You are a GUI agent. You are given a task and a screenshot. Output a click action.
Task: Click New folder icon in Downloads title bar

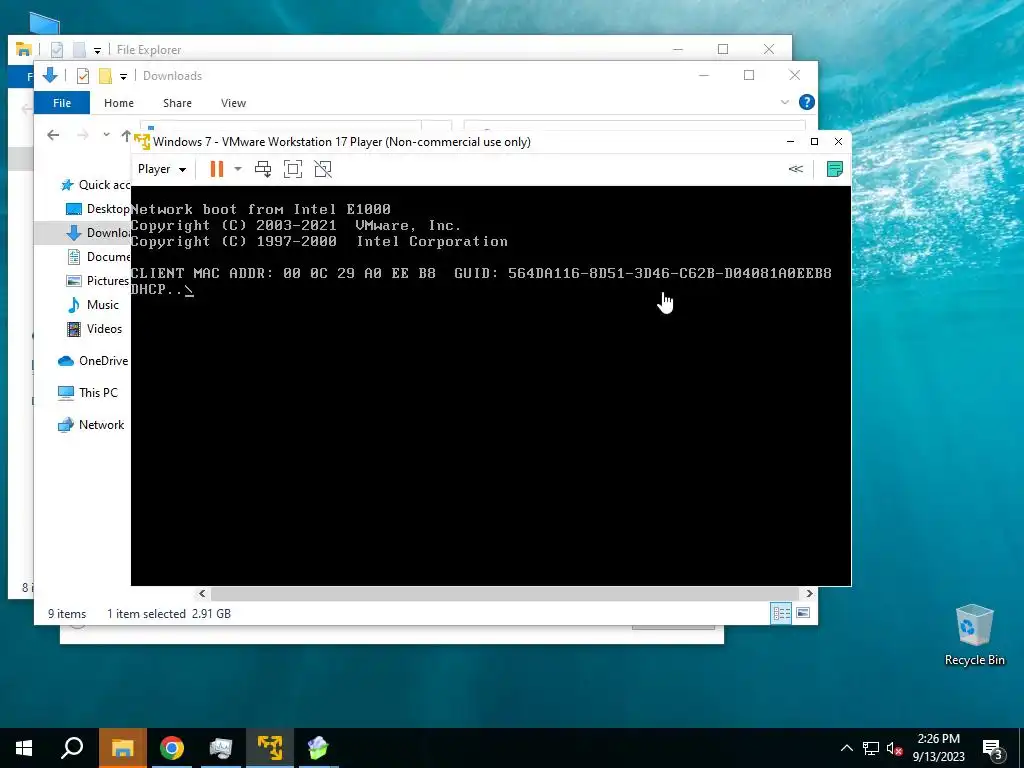coord(104,76)
